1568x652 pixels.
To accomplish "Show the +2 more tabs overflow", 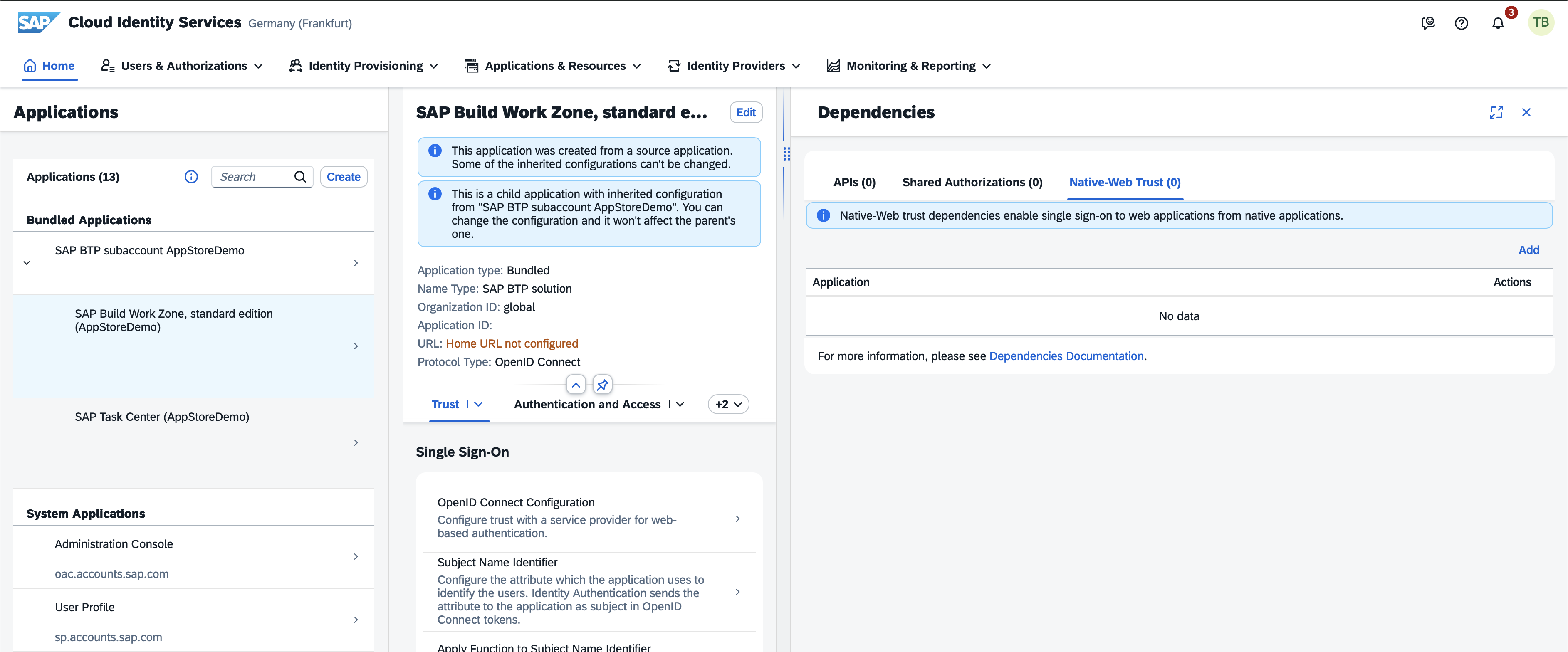I will pyautogui.click(x=728, y=404).
